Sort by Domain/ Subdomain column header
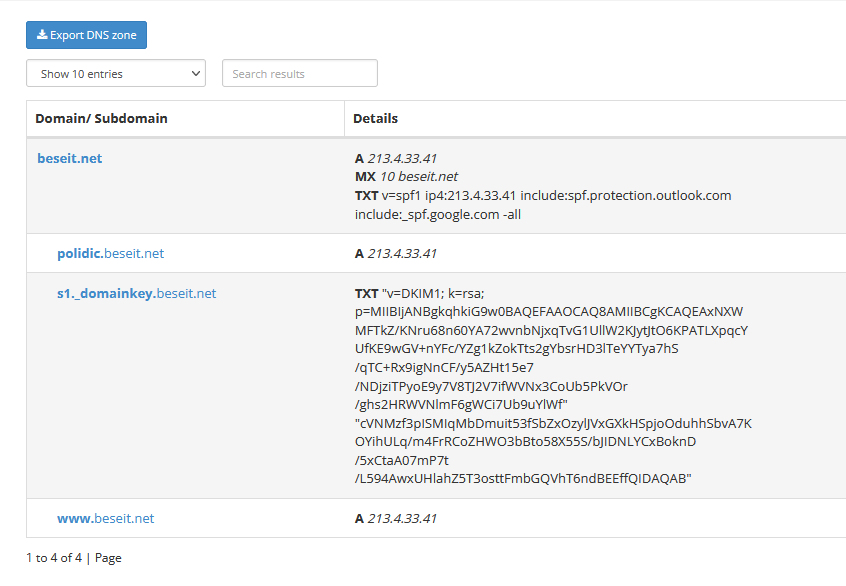Image resolution: width=846 pixels, height=586 pixels. click(101, 118)
